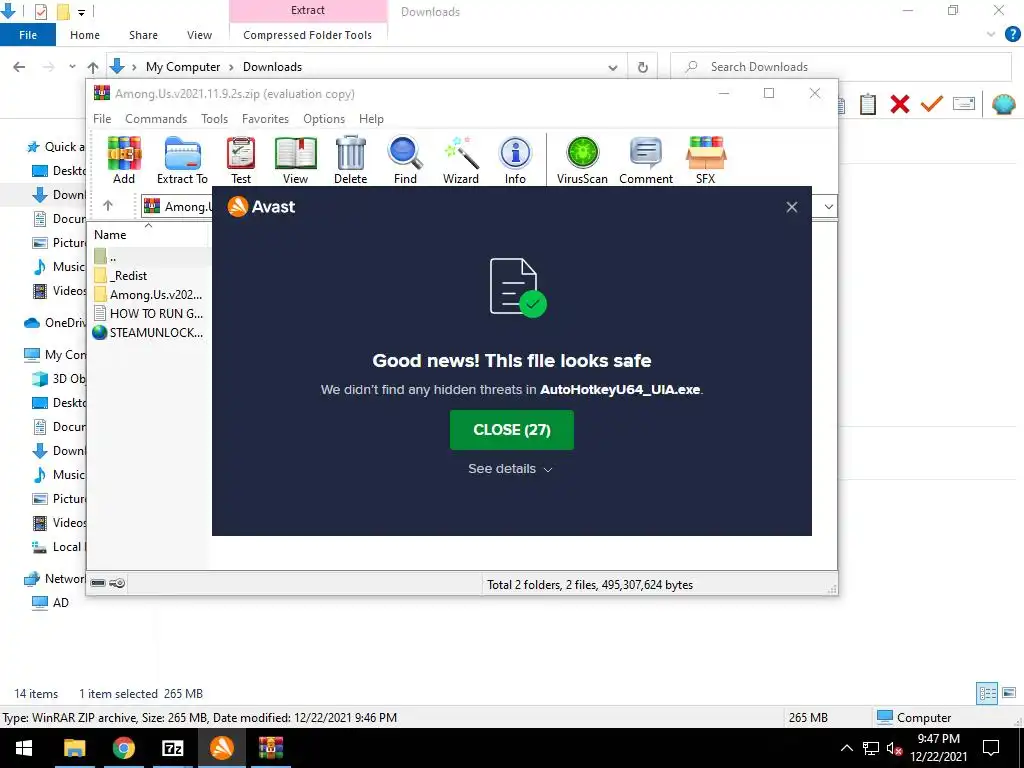Open Avast from the taskbar

tap(221, 748)
